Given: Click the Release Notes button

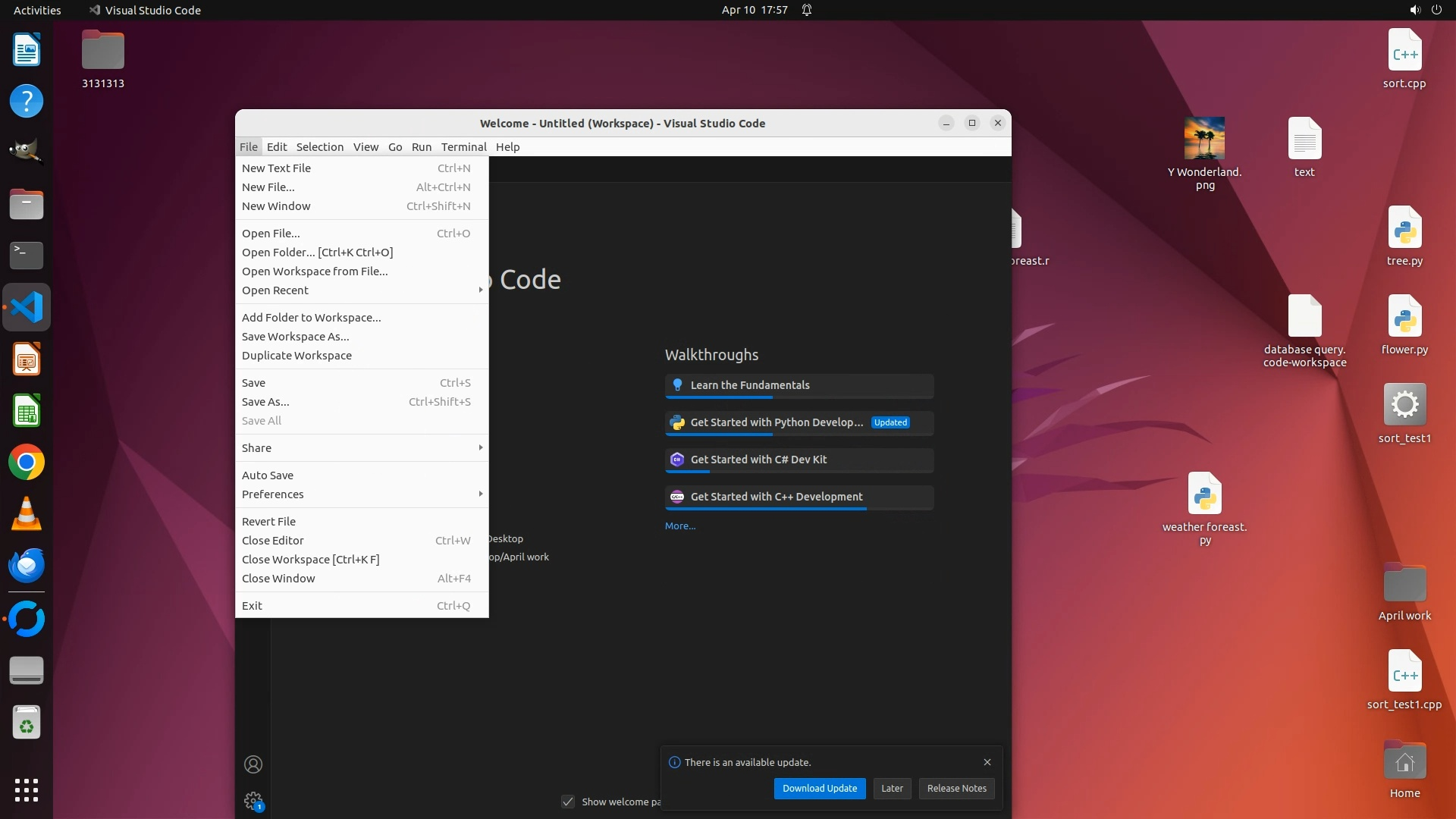Looking at the screenshot, I should click(x=956, y=789).
